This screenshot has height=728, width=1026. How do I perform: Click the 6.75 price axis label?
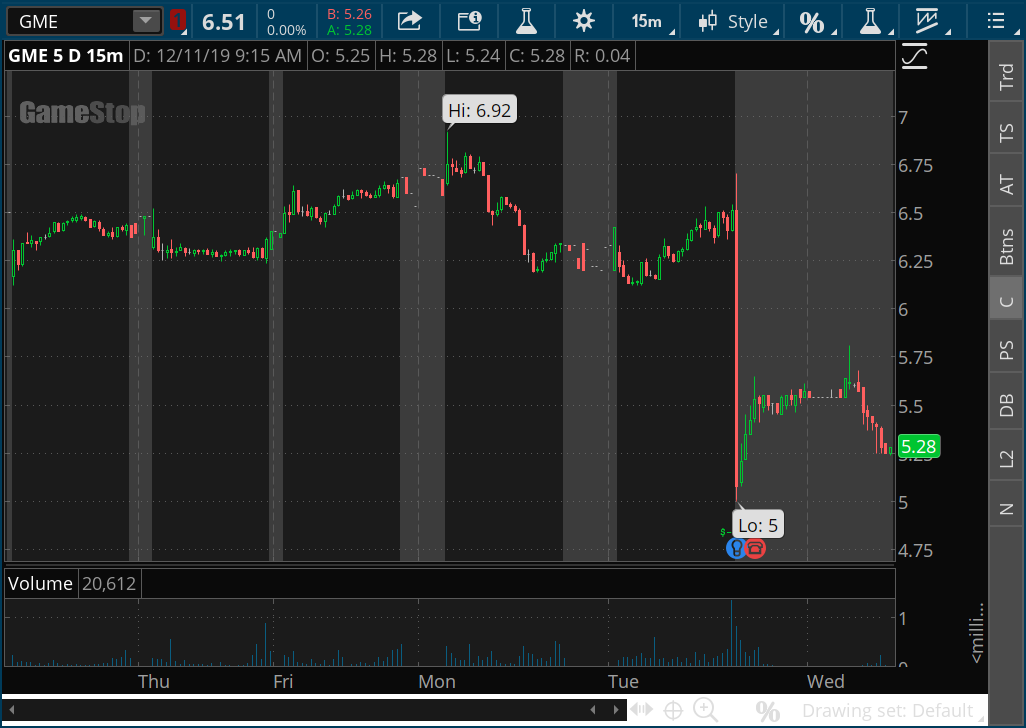(915, 165)
